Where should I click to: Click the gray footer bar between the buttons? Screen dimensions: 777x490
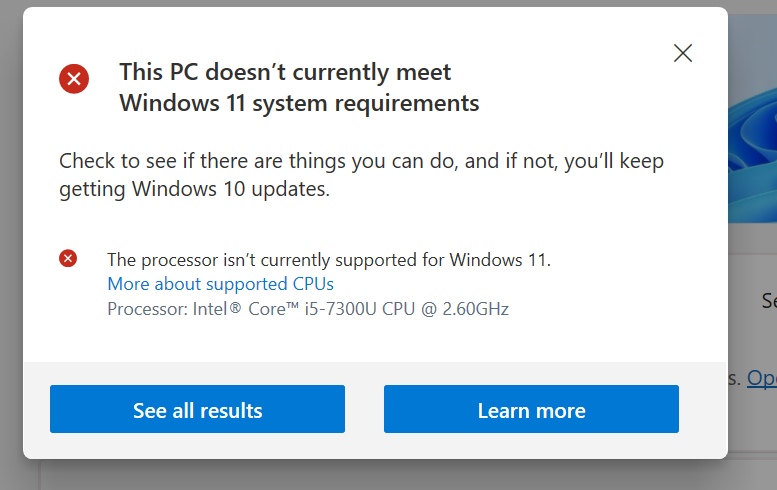(x=364, y=409)
